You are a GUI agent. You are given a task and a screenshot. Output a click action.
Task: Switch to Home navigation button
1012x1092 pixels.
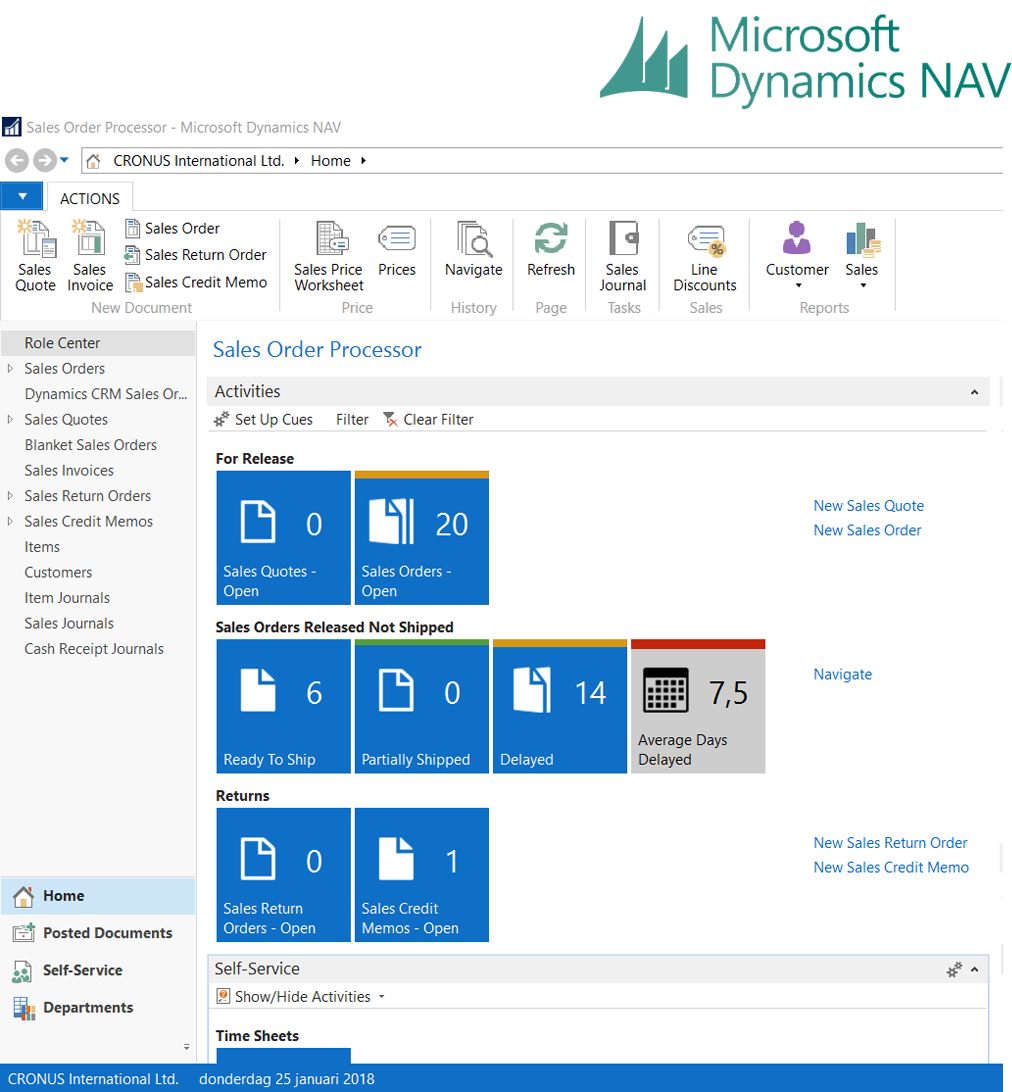pyautogui.click(x=98, y=896)
